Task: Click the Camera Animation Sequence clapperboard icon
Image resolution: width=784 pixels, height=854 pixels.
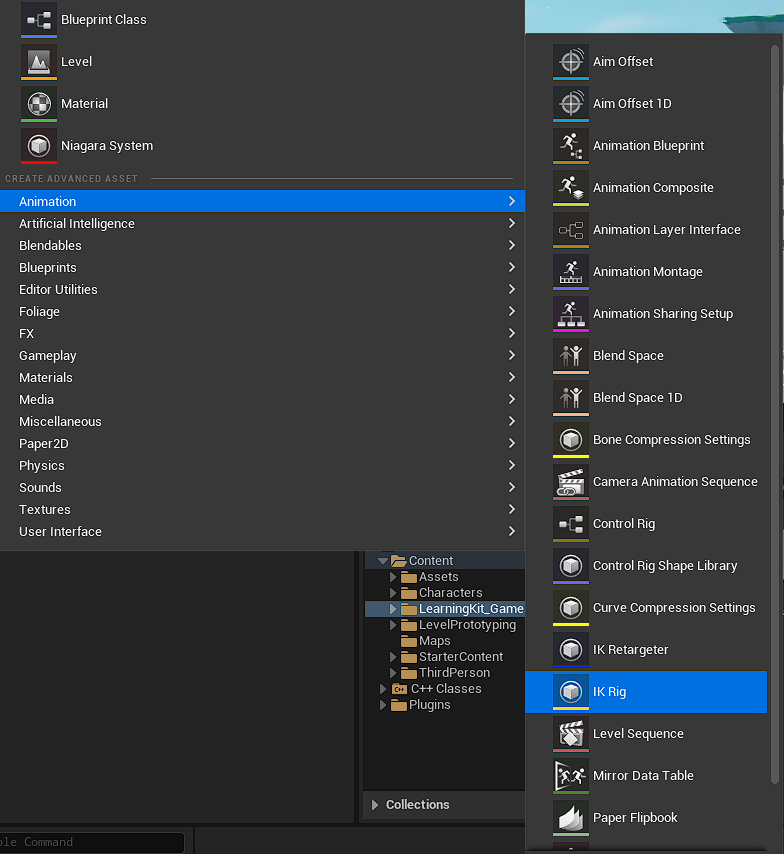Action: pos(570,481)
